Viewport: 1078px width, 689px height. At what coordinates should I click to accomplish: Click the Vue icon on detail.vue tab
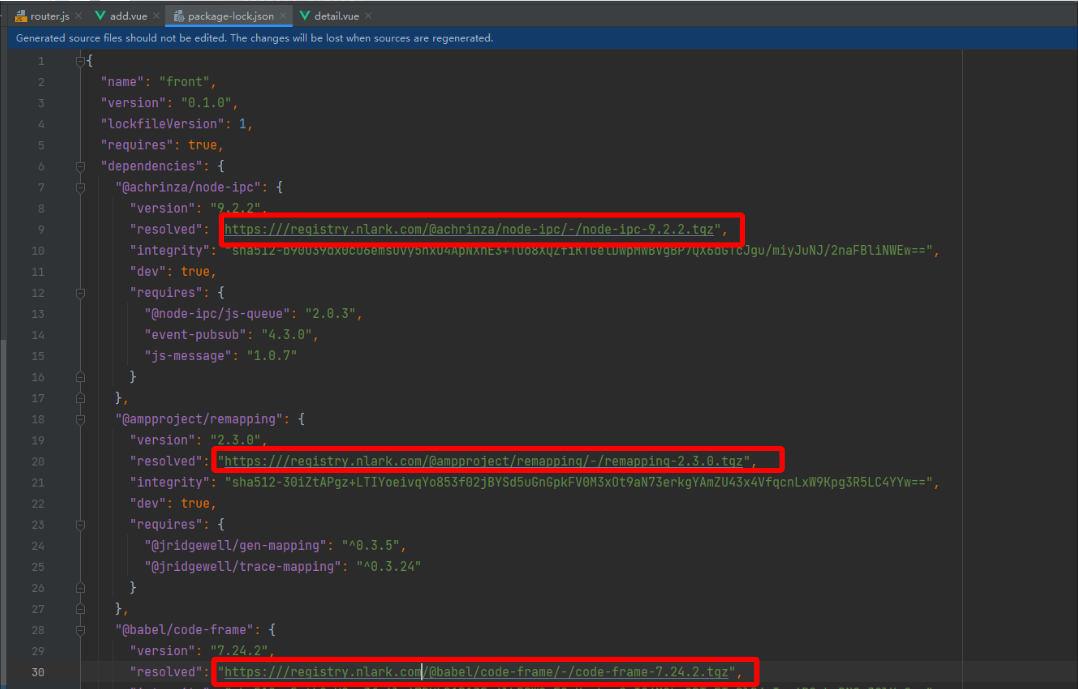305,16
